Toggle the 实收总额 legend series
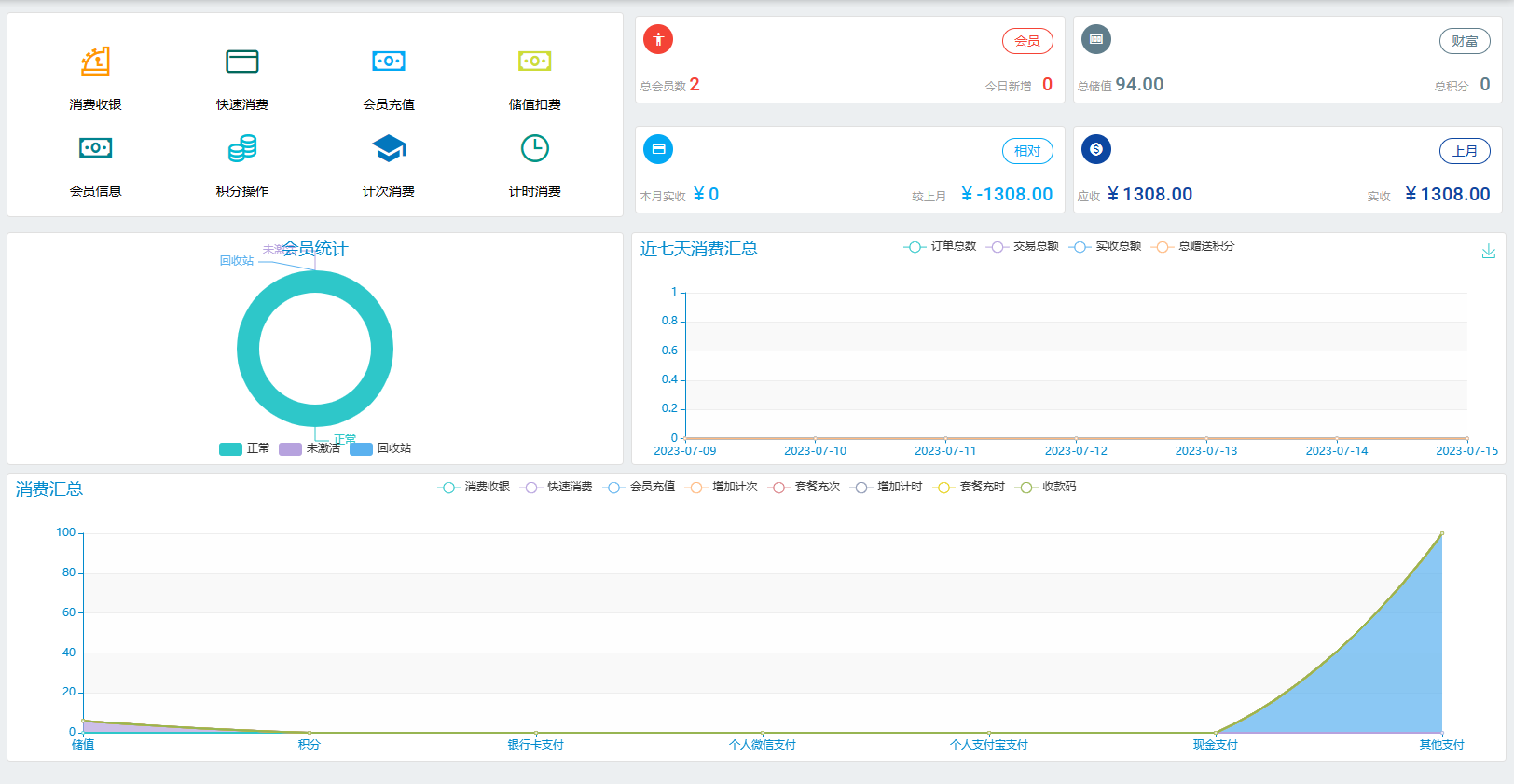Image resolution: width=1514 pixels, height=784 pixels. coord(1106,246)
